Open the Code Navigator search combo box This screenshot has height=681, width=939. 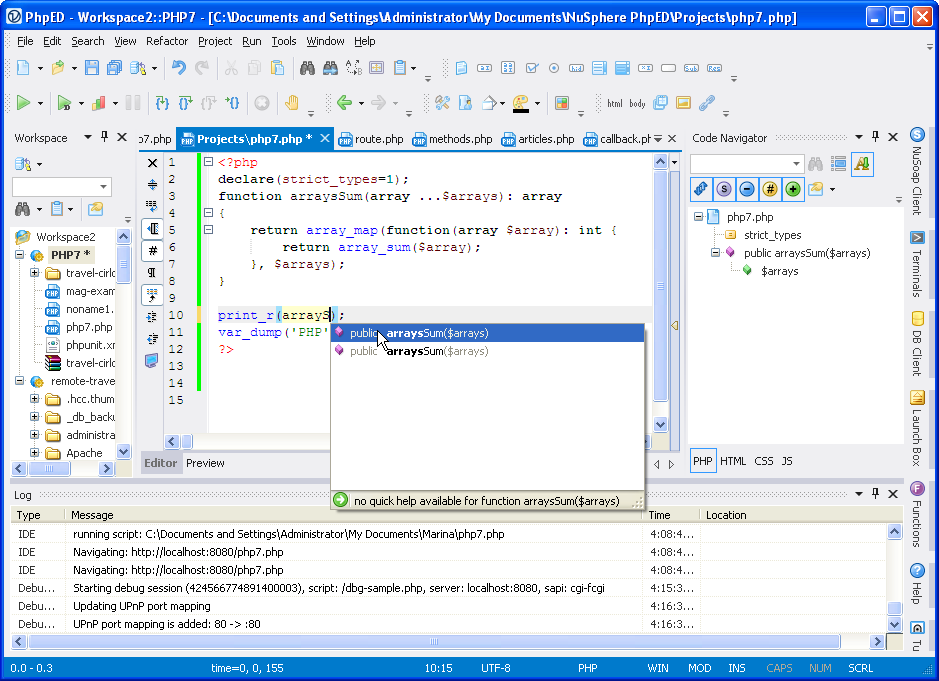pyautogui.click(x=746, y=164)
